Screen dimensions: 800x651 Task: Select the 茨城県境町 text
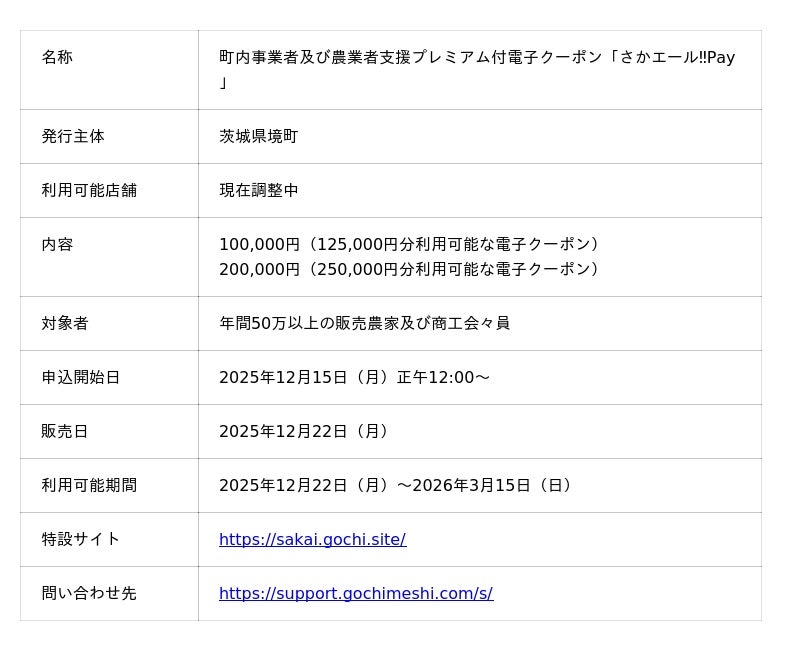[x=258, y=137]
